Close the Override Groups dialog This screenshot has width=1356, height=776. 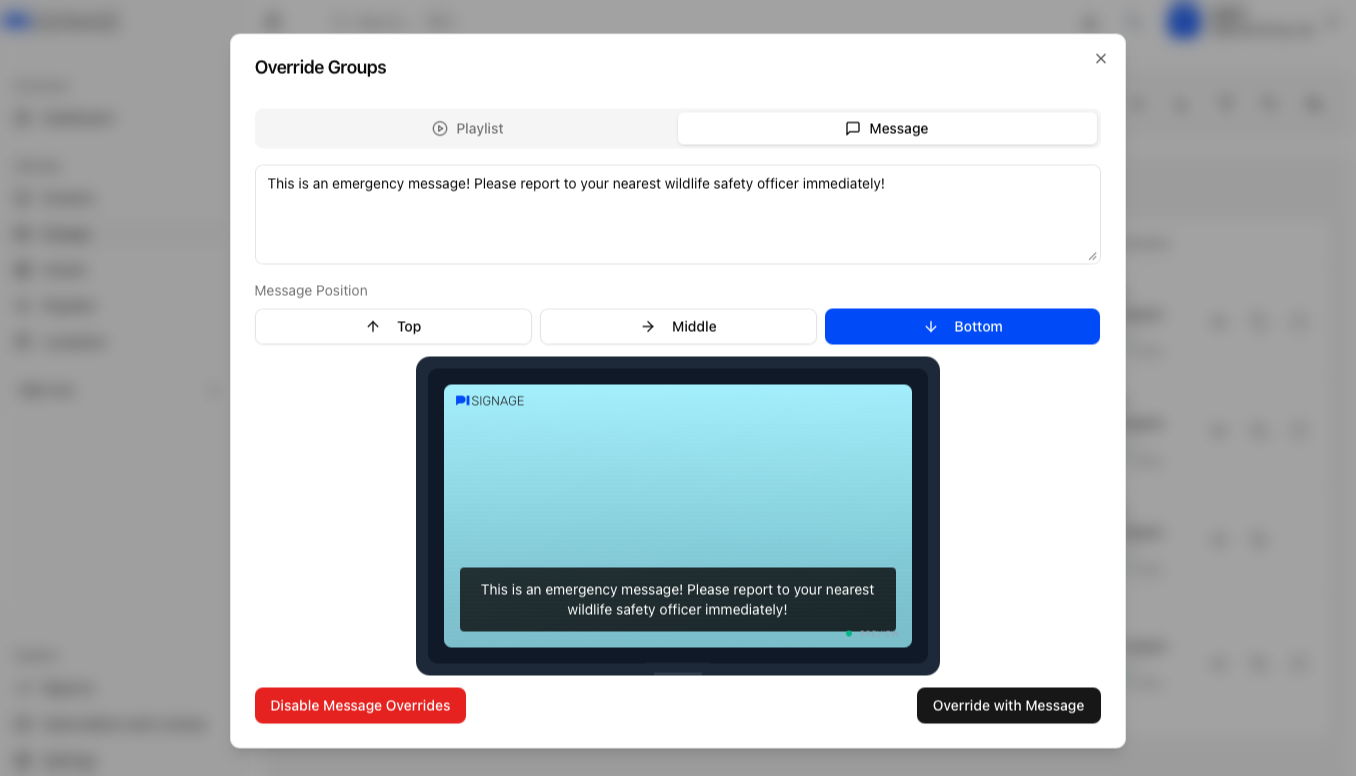point(1100,59)
